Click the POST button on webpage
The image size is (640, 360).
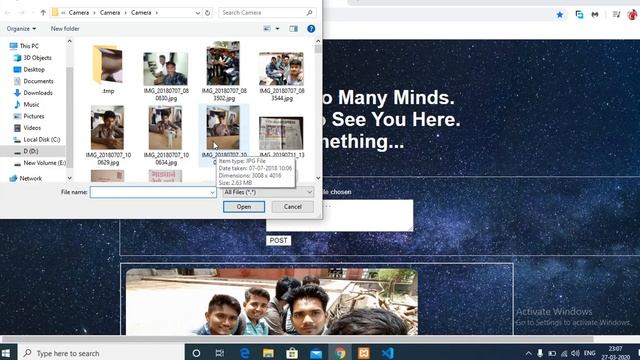[x=278, y=240]
